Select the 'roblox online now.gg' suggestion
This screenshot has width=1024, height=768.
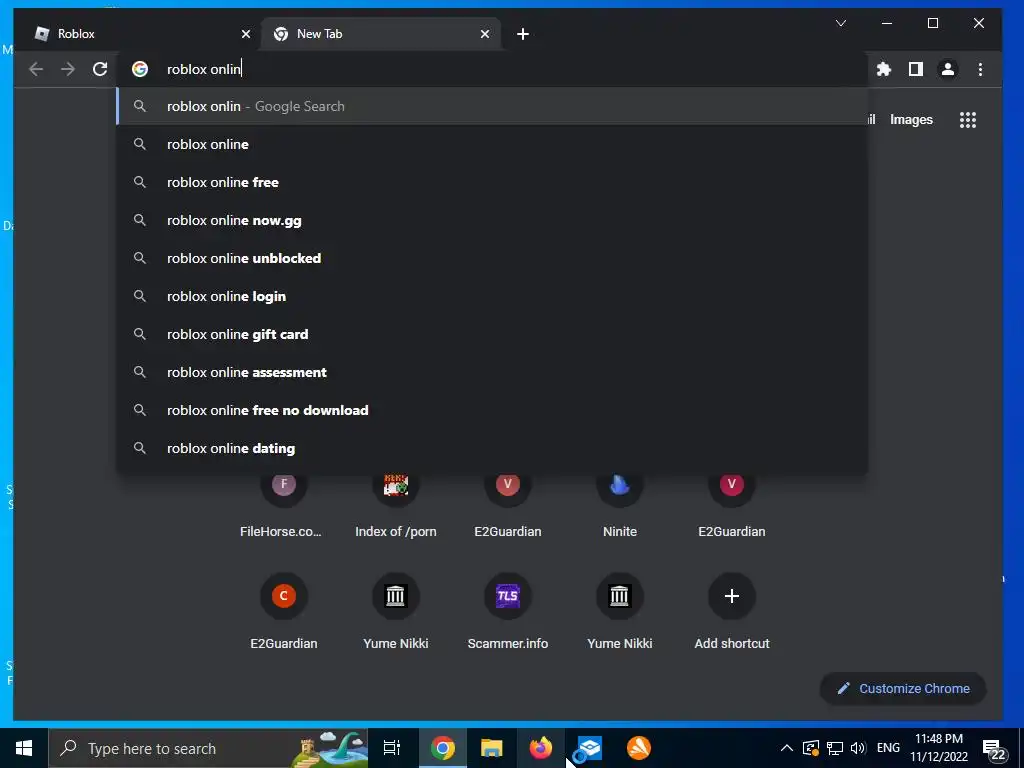pos(492,220)
